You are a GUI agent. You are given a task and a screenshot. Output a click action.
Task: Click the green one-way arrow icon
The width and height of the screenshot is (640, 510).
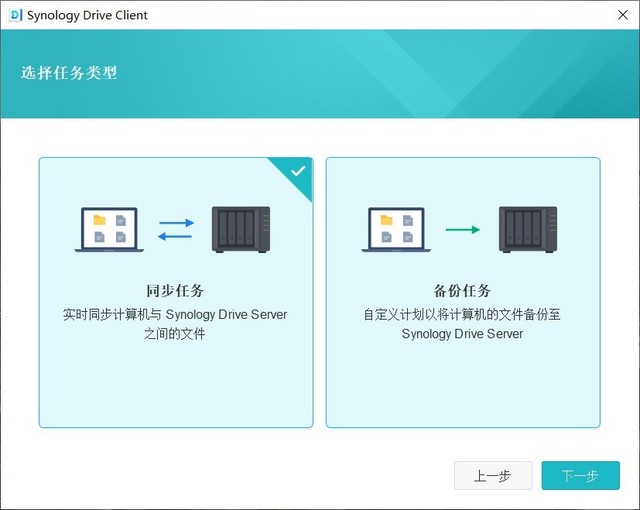(463, 230)
